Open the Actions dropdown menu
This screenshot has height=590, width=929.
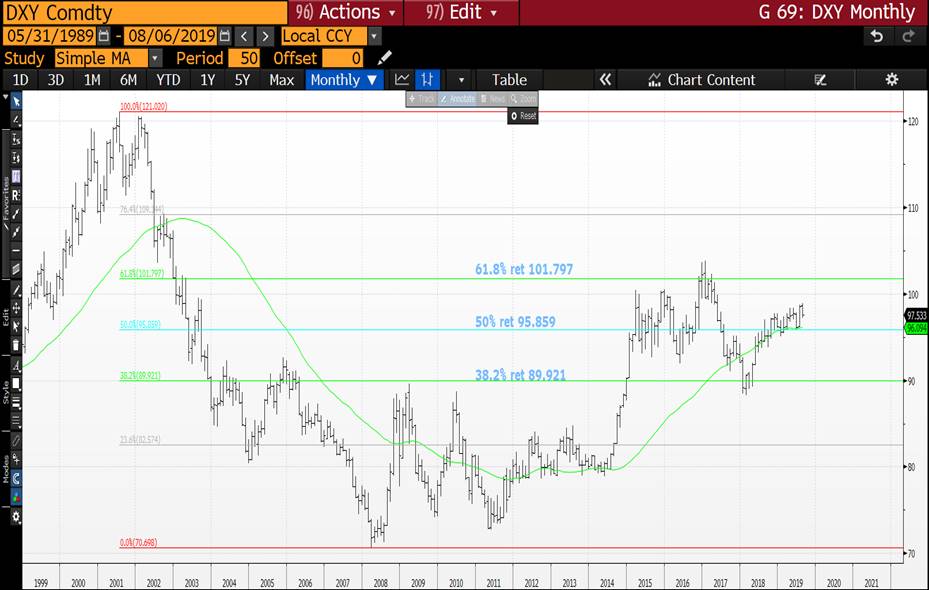click(x=345, y=12)
